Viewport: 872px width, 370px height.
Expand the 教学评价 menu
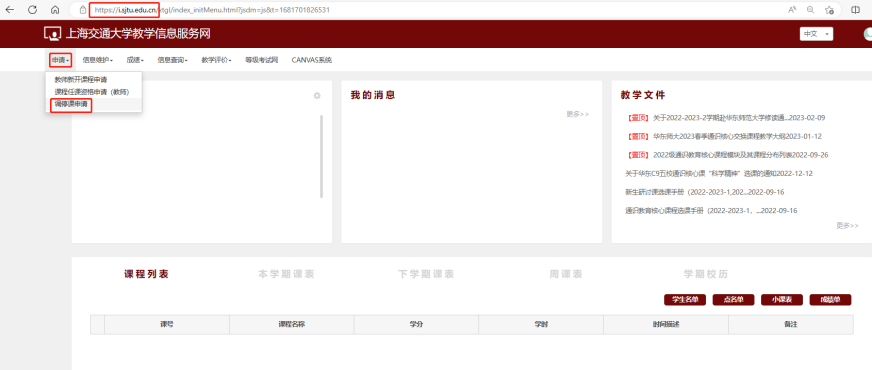pyautogui.click(x=216, y=60)
